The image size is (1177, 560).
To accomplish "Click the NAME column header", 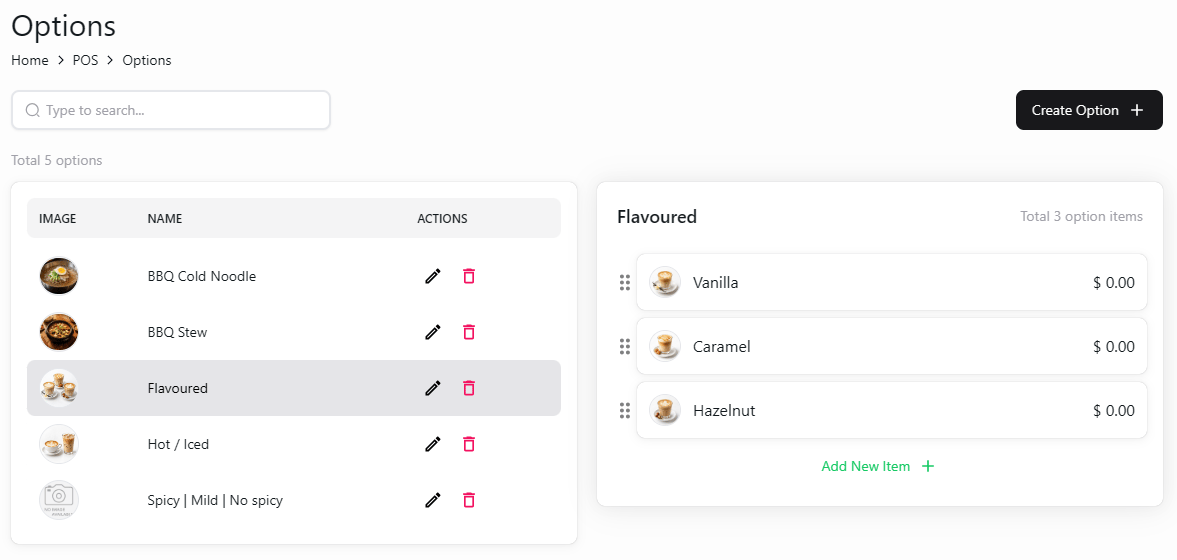I will [165, 218].
